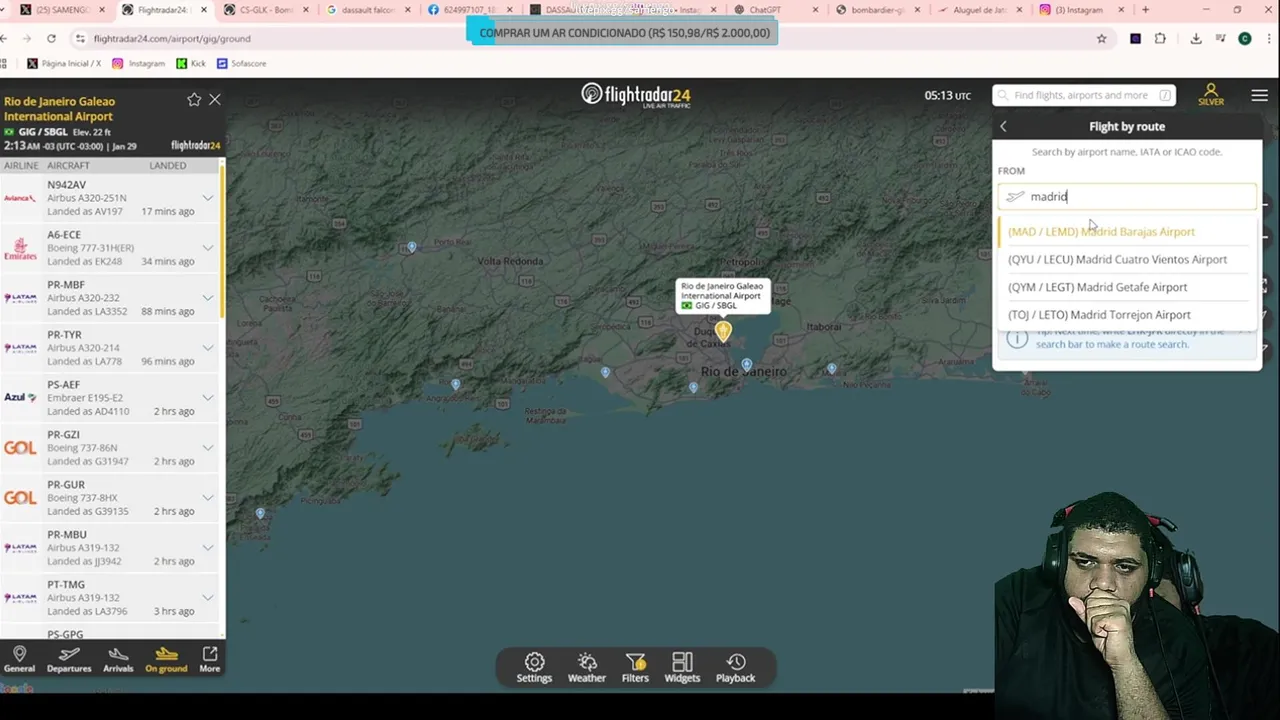This screenshot has height=720, width=1280.
Task: Click the GOL logo for PR-GZI
Action: click(x=20, y=448)
